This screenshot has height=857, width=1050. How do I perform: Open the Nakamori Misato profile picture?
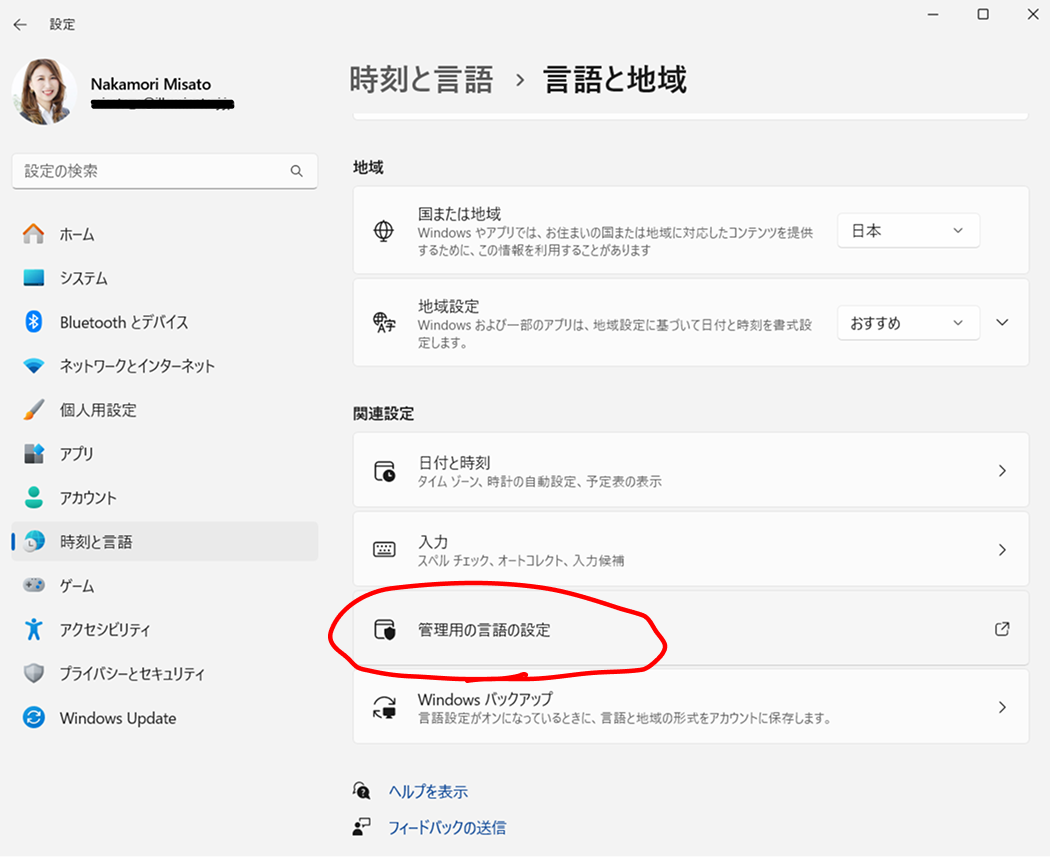44,92
